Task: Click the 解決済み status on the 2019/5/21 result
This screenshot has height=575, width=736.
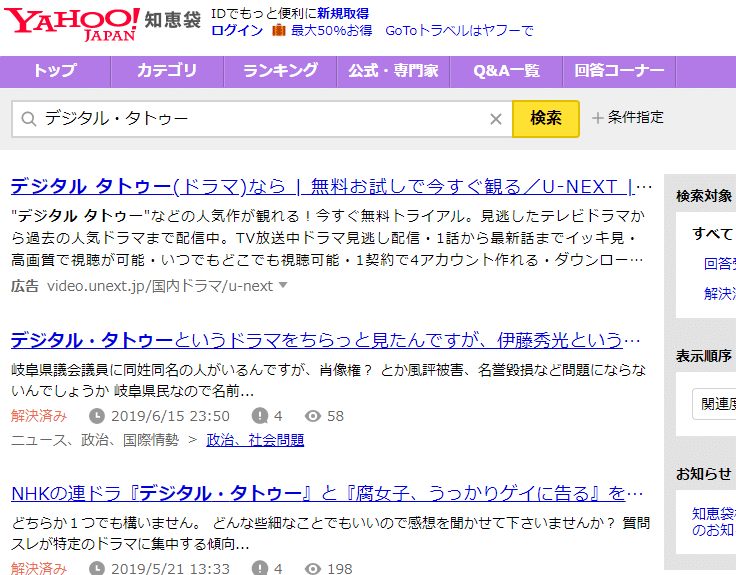Action: pos(39,568)
